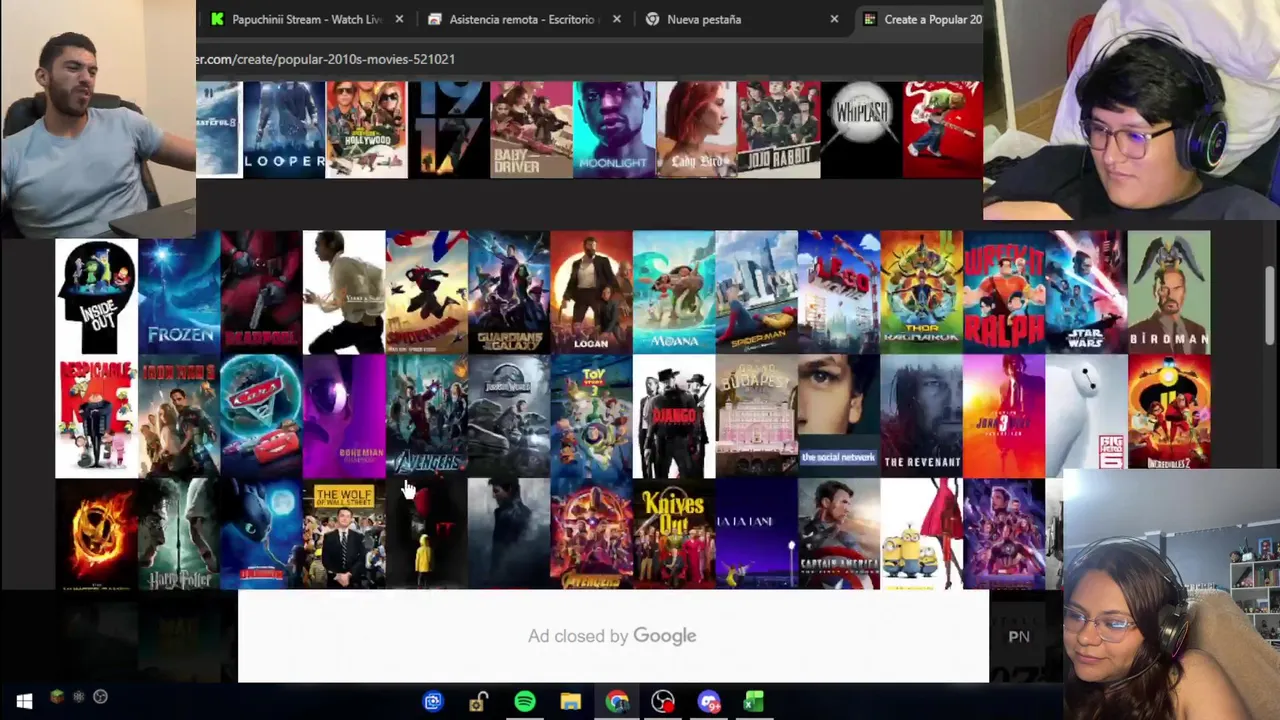Open Spotify from the taskbar
The height and width of the screenshot is (720, 1280).
[x=525, y=702]
